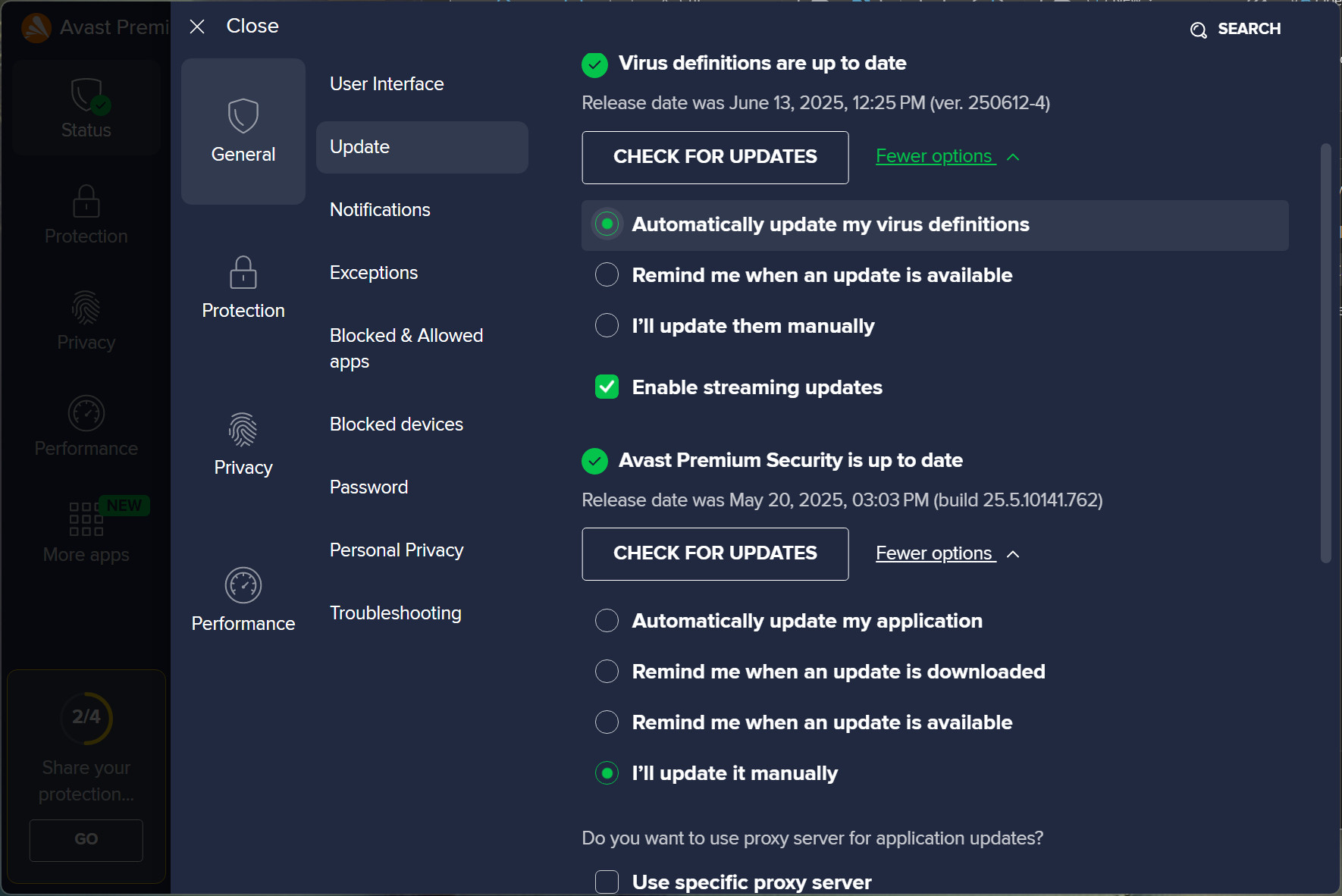The height and width of the screenshot is (896, 1342).
Task: Check for virus definition updates
Action: point(715,158)
